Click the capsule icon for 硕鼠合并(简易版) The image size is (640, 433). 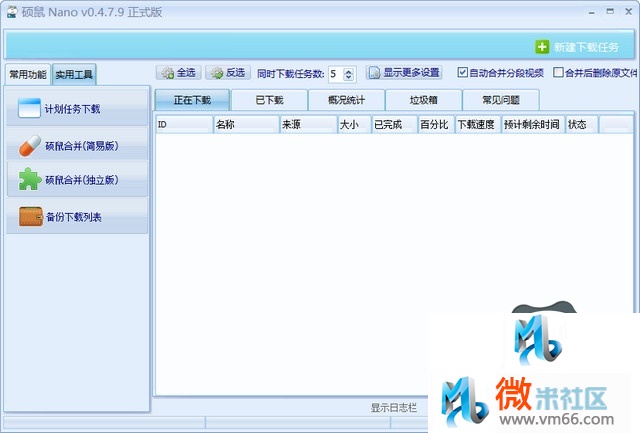point(29,146)
